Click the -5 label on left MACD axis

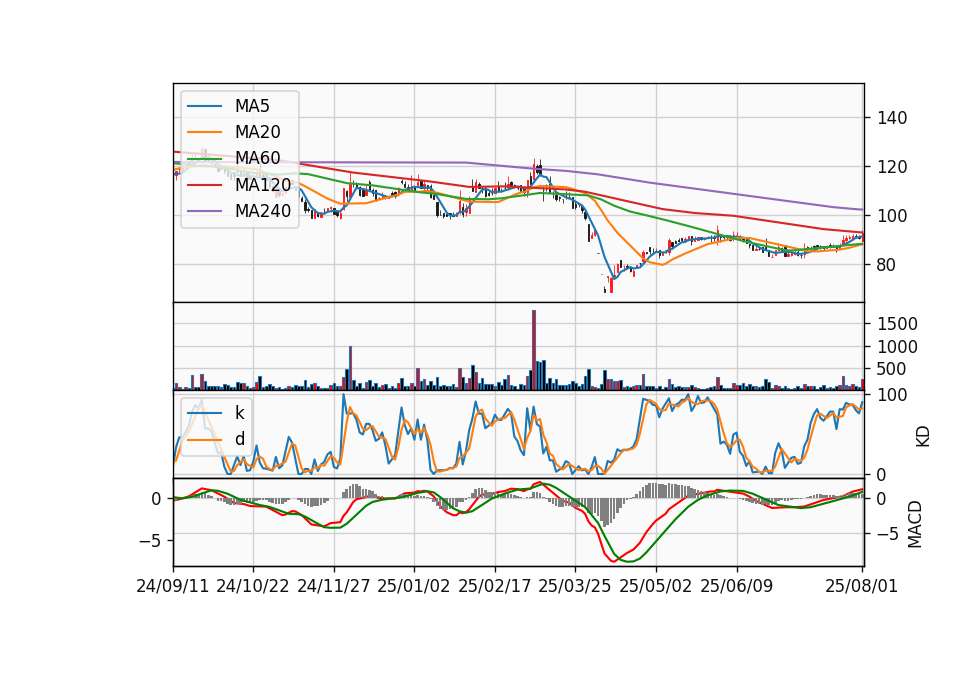pos(150,541)
